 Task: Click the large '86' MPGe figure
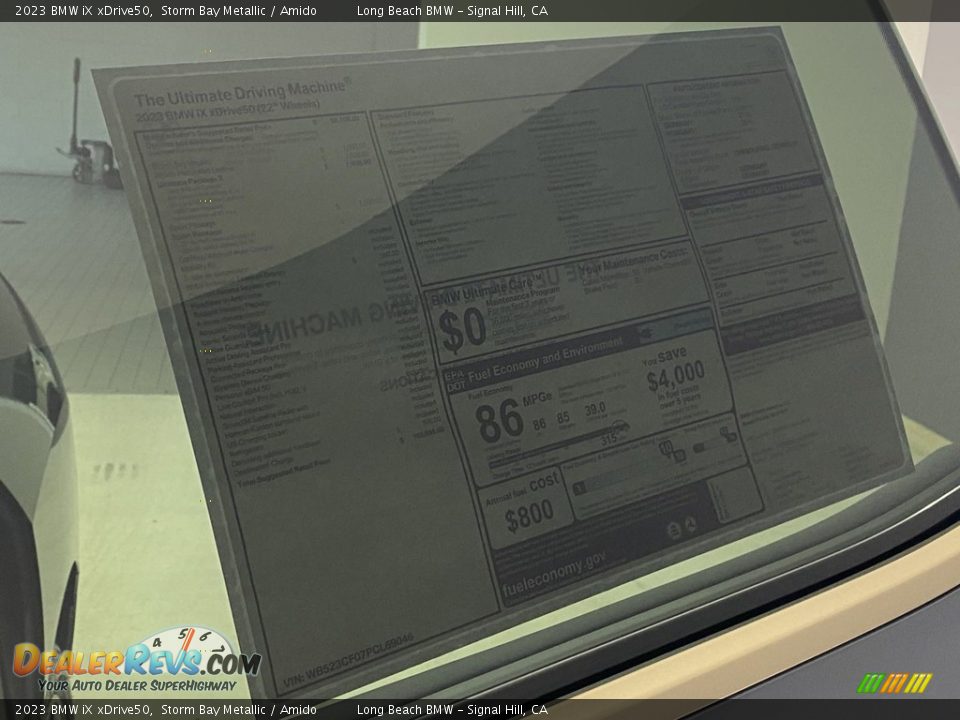499,422
